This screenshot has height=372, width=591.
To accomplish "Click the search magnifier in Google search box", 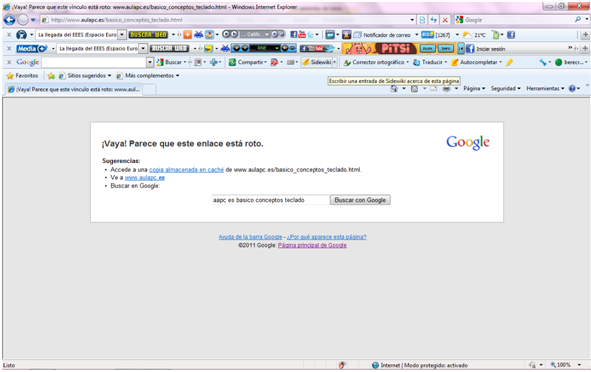I will [x=578, y=19].
